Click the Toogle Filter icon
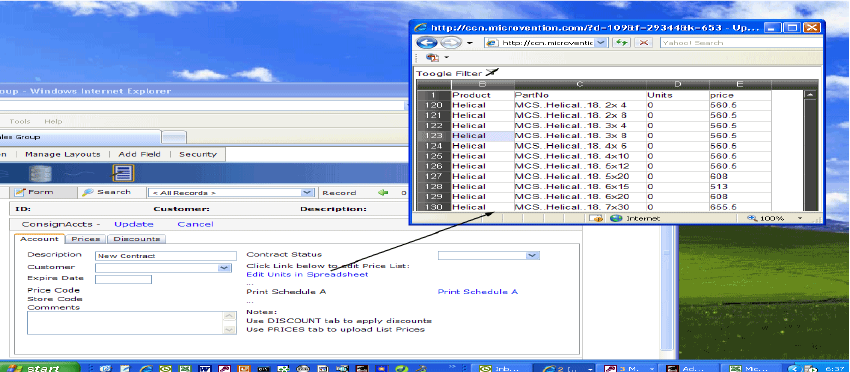The image size is (850, 372). click(491, 72)
